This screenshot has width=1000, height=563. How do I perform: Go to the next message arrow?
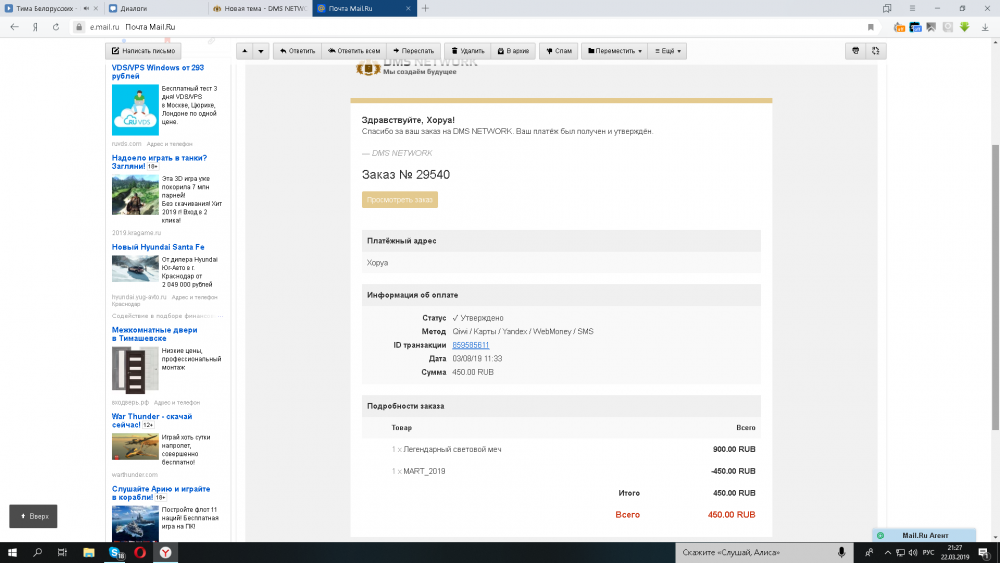(261, 50)
